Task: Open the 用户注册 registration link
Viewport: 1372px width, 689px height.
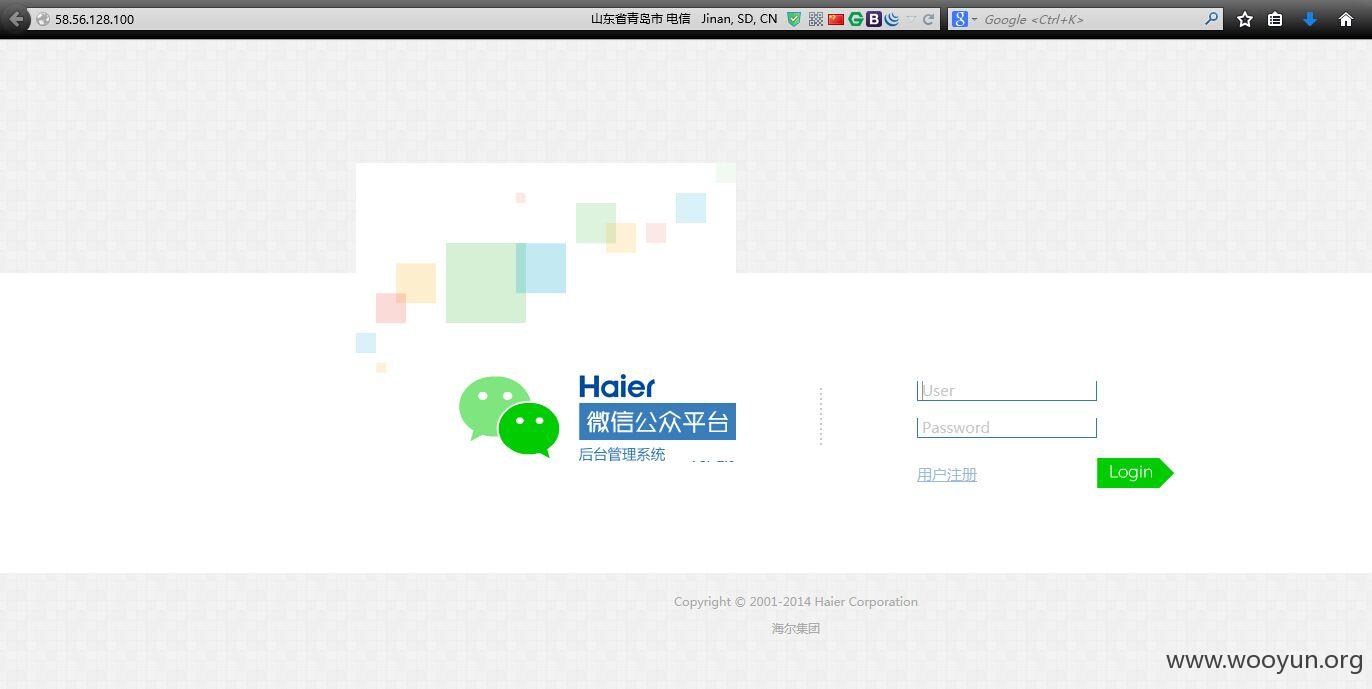Action: tap(947, 475)
